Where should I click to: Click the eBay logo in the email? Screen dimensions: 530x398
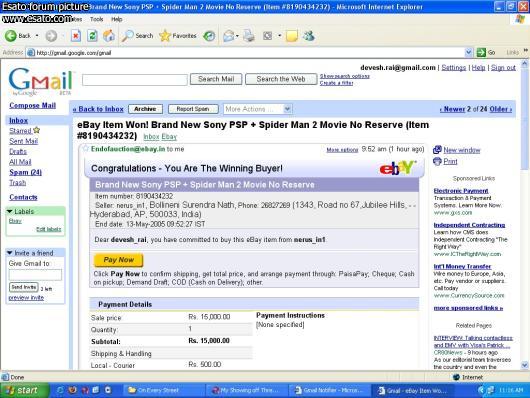397,168
